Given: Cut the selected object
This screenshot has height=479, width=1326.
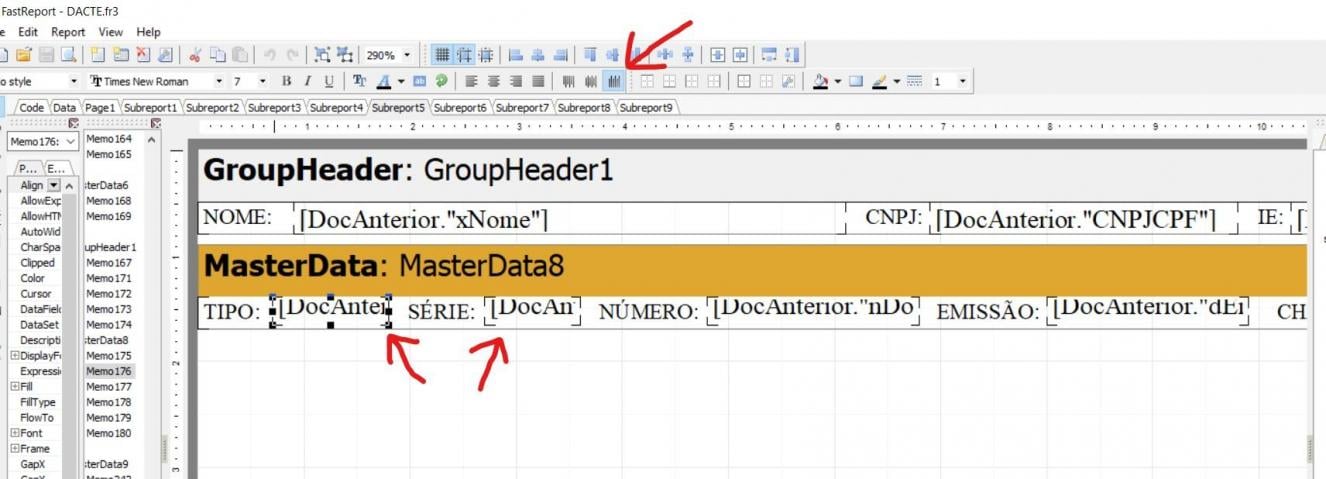Looking at the screenshot, I should coord(195,55).
